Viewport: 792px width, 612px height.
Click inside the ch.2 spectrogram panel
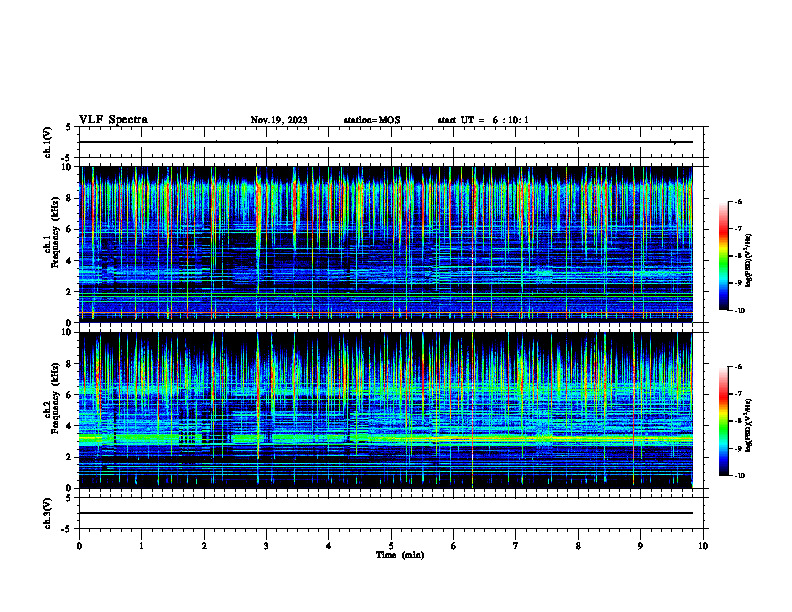click(x=386, y=410)
